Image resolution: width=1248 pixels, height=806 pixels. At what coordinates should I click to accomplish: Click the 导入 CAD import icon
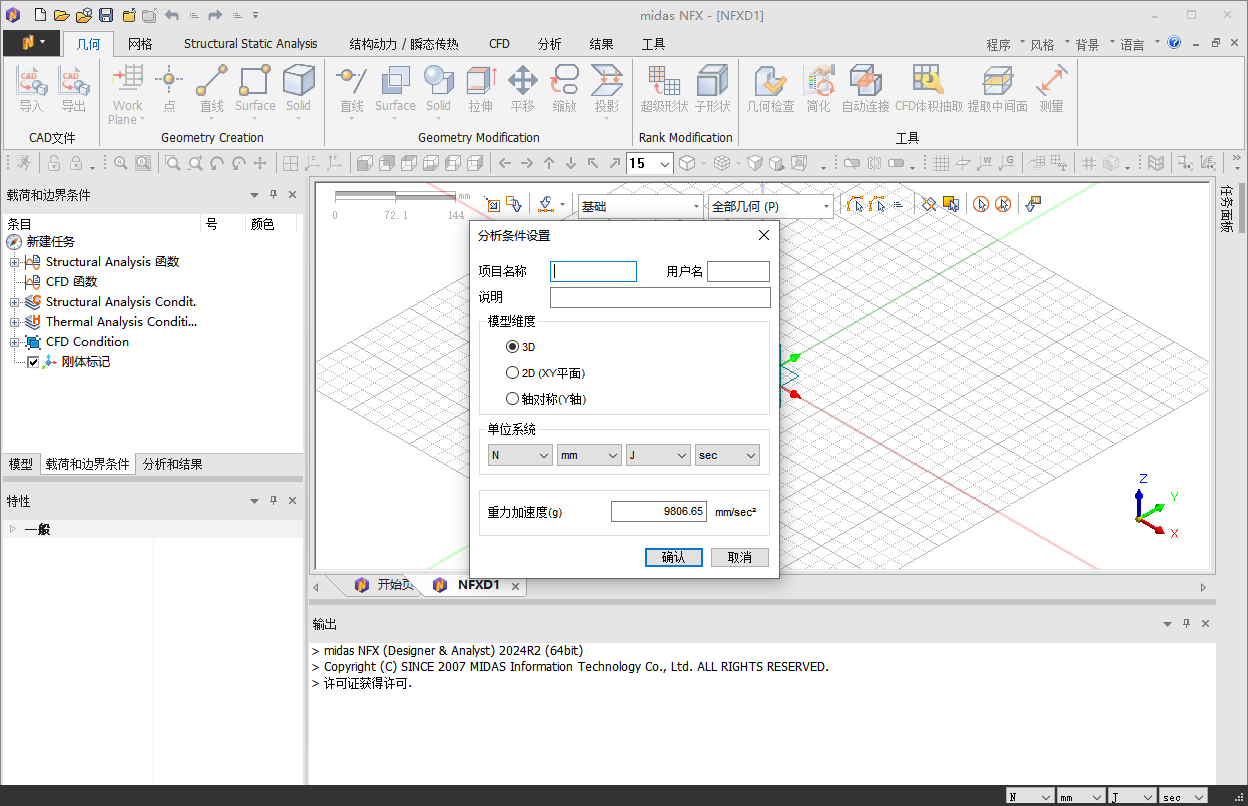[x=31, y=89]
